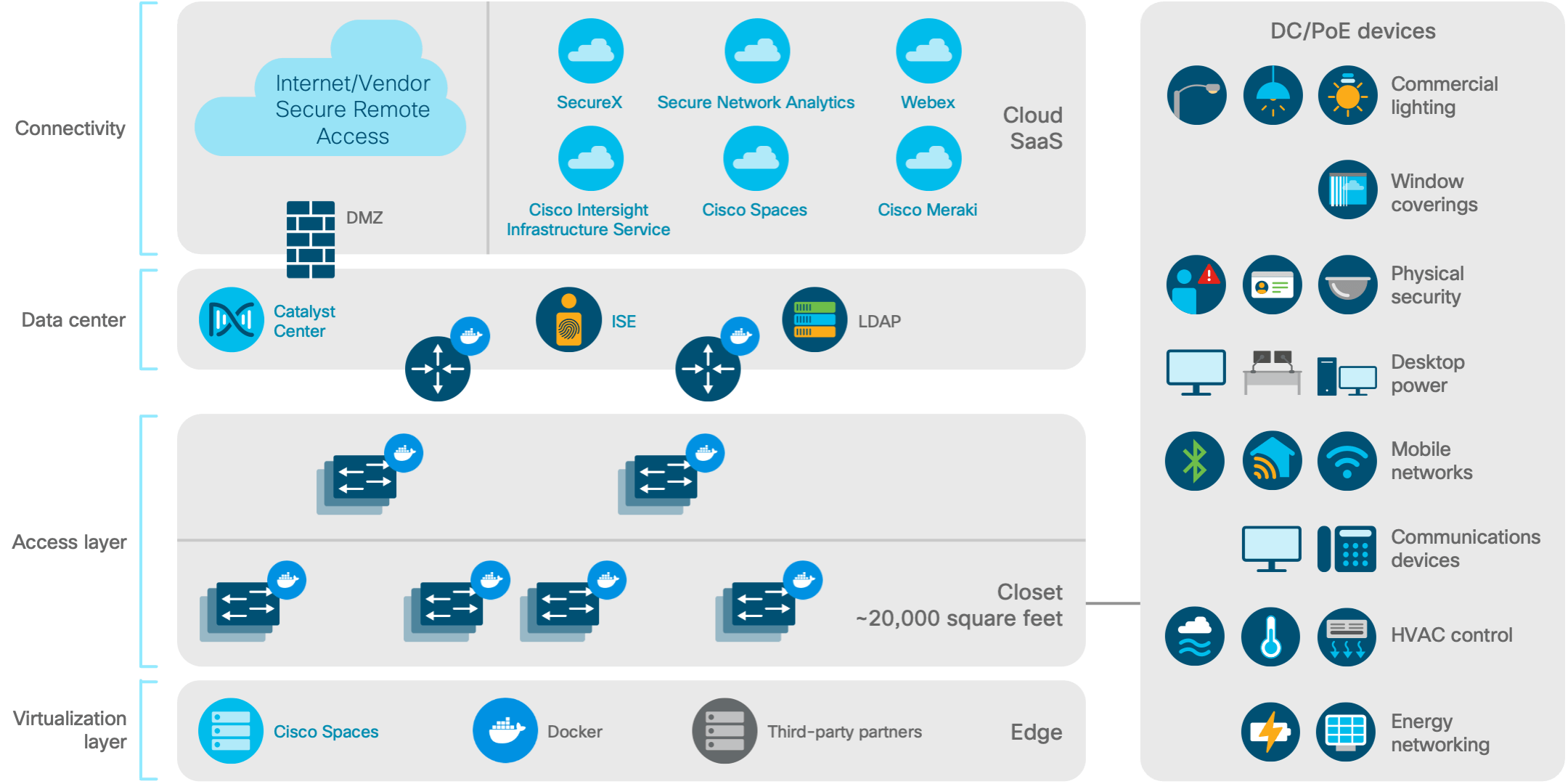1568x784 pixels.
Task: Click the thermometer HVAC icon
Action: coord(1271,637)
